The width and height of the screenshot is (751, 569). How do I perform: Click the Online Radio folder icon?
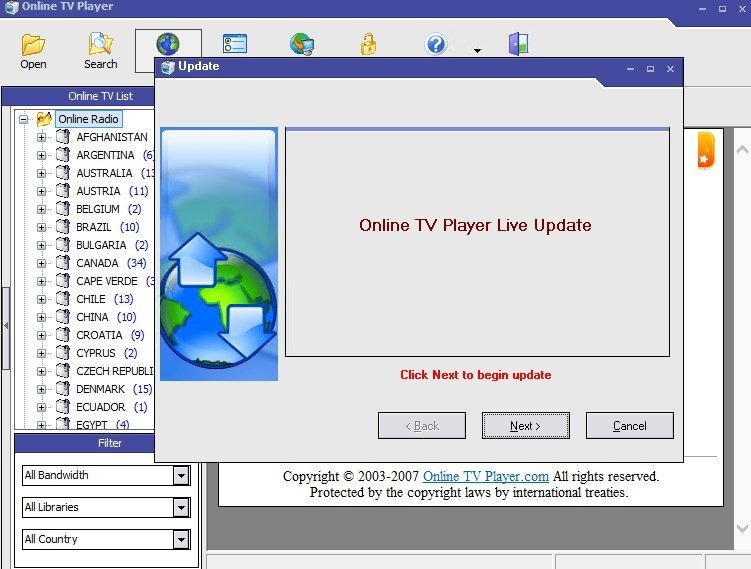44,118
